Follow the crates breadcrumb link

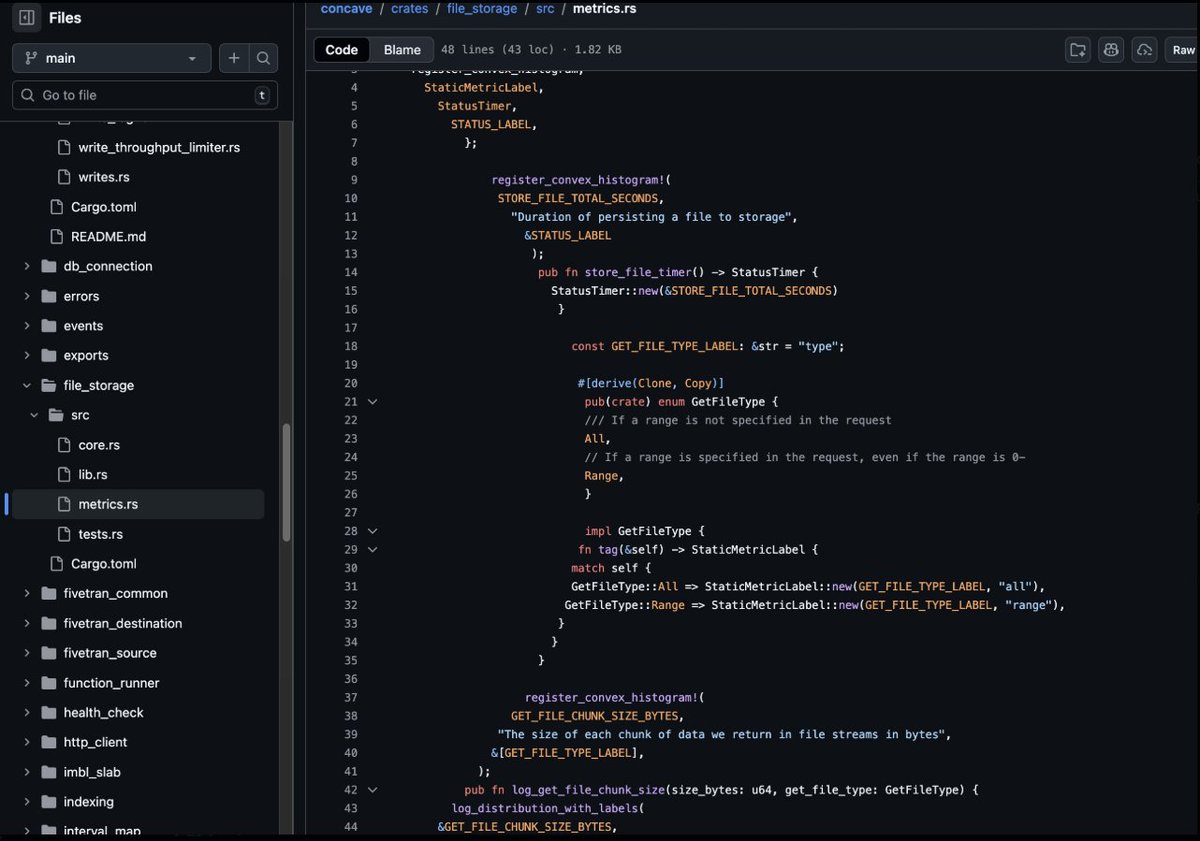click(409, 9)
